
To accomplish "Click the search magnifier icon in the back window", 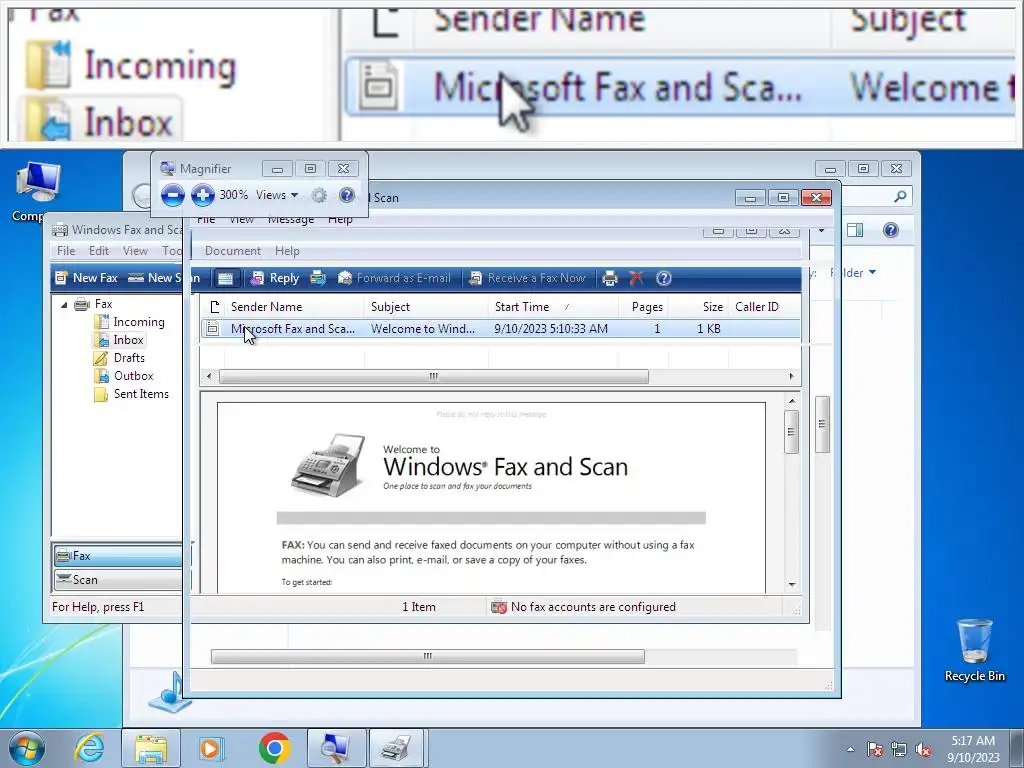I will [x=900, y=196].
